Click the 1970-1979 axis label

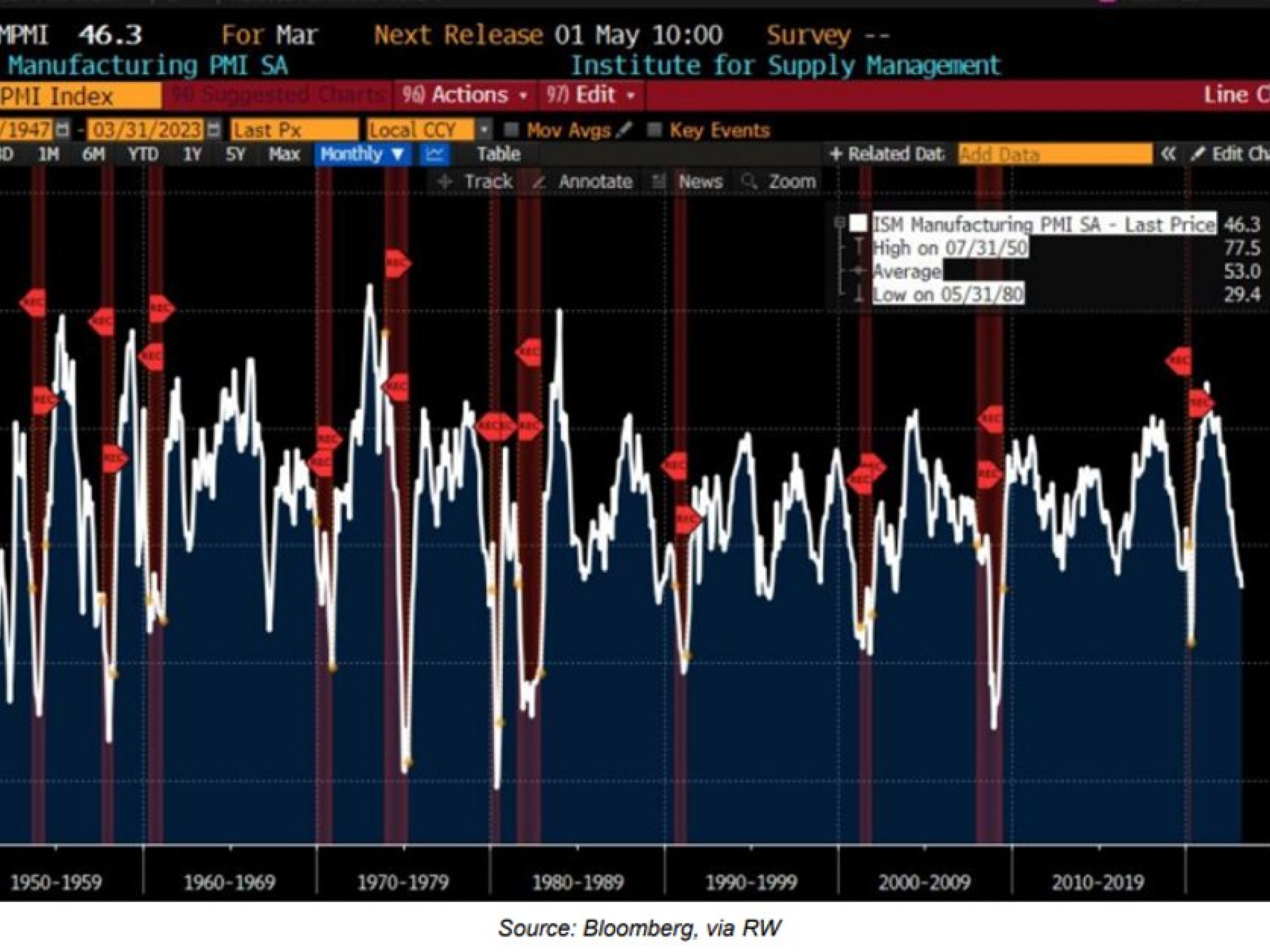[403, 882]
